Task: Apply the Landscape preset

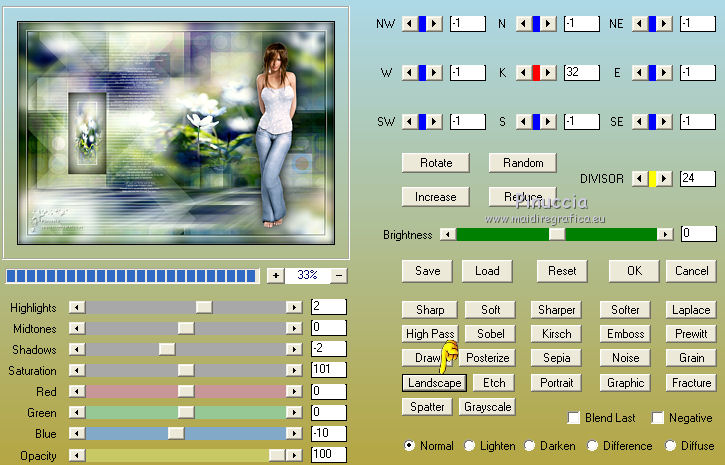Action: 435,383
